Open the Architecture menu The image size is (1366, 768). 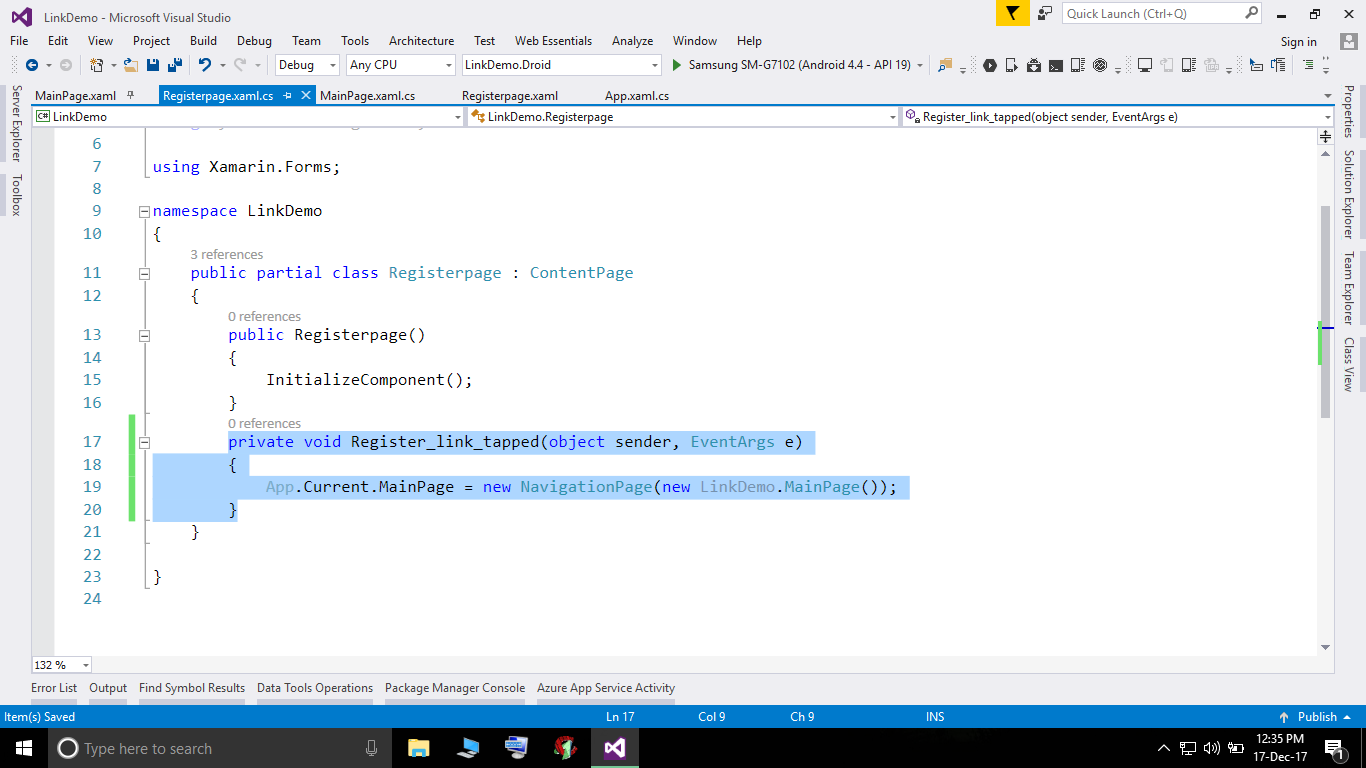click(421, 41)
